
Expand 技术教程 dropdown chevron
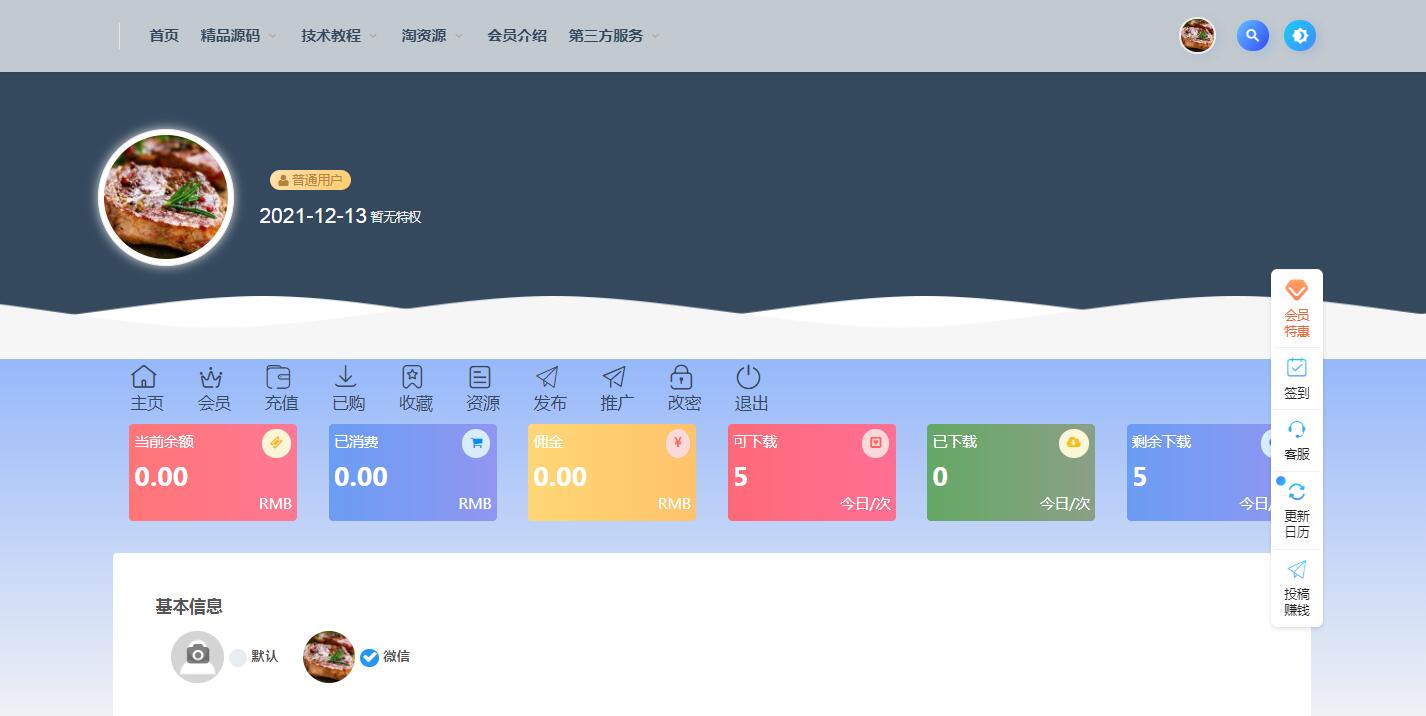[x=373, y=36]
